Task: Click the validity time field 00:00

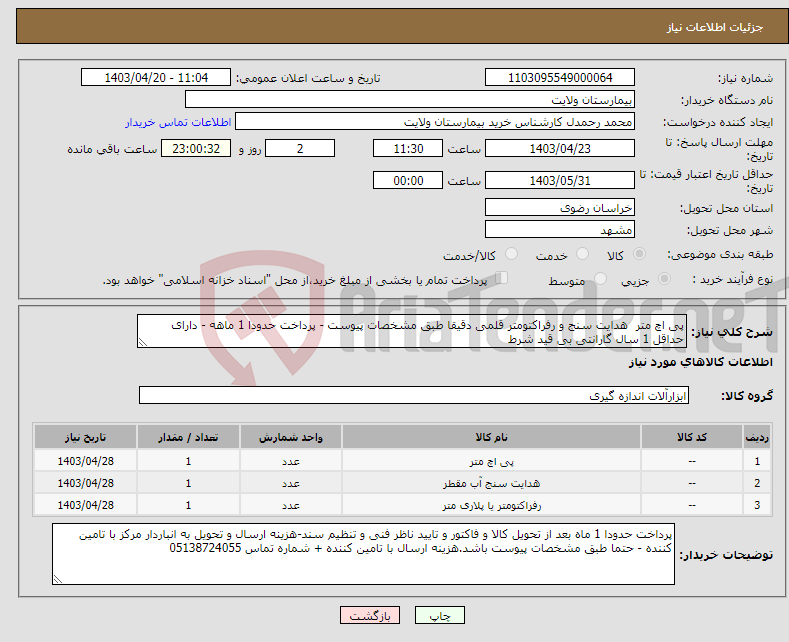Action: click(x=408, y=180)
